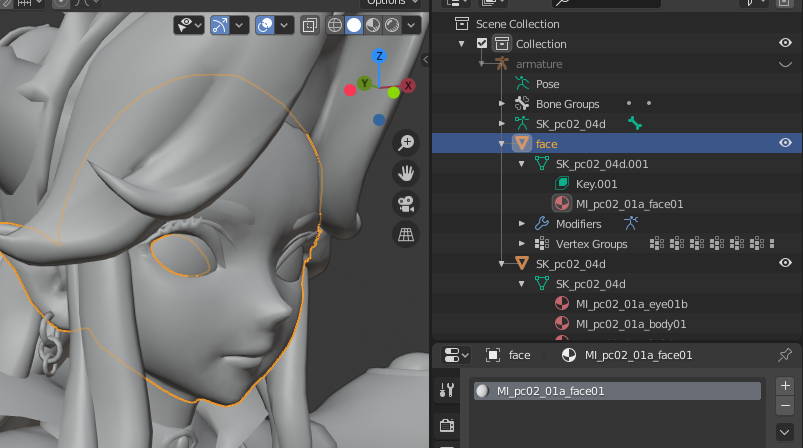This screenshot has height=448, width=803.
Task: Collapse the face object tree node
Action: [x=502, y=144]
